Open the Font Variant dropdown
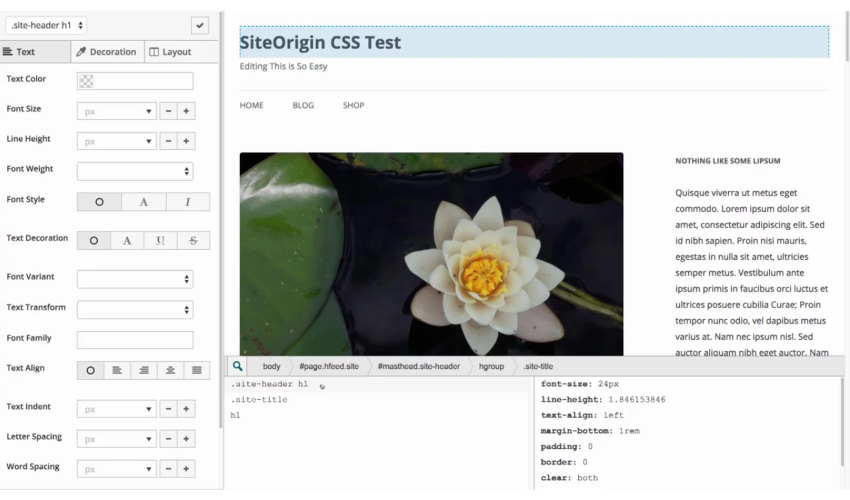The width and height of the screenshot is (850, 500). pyautogui.click(x=135, y=279)
